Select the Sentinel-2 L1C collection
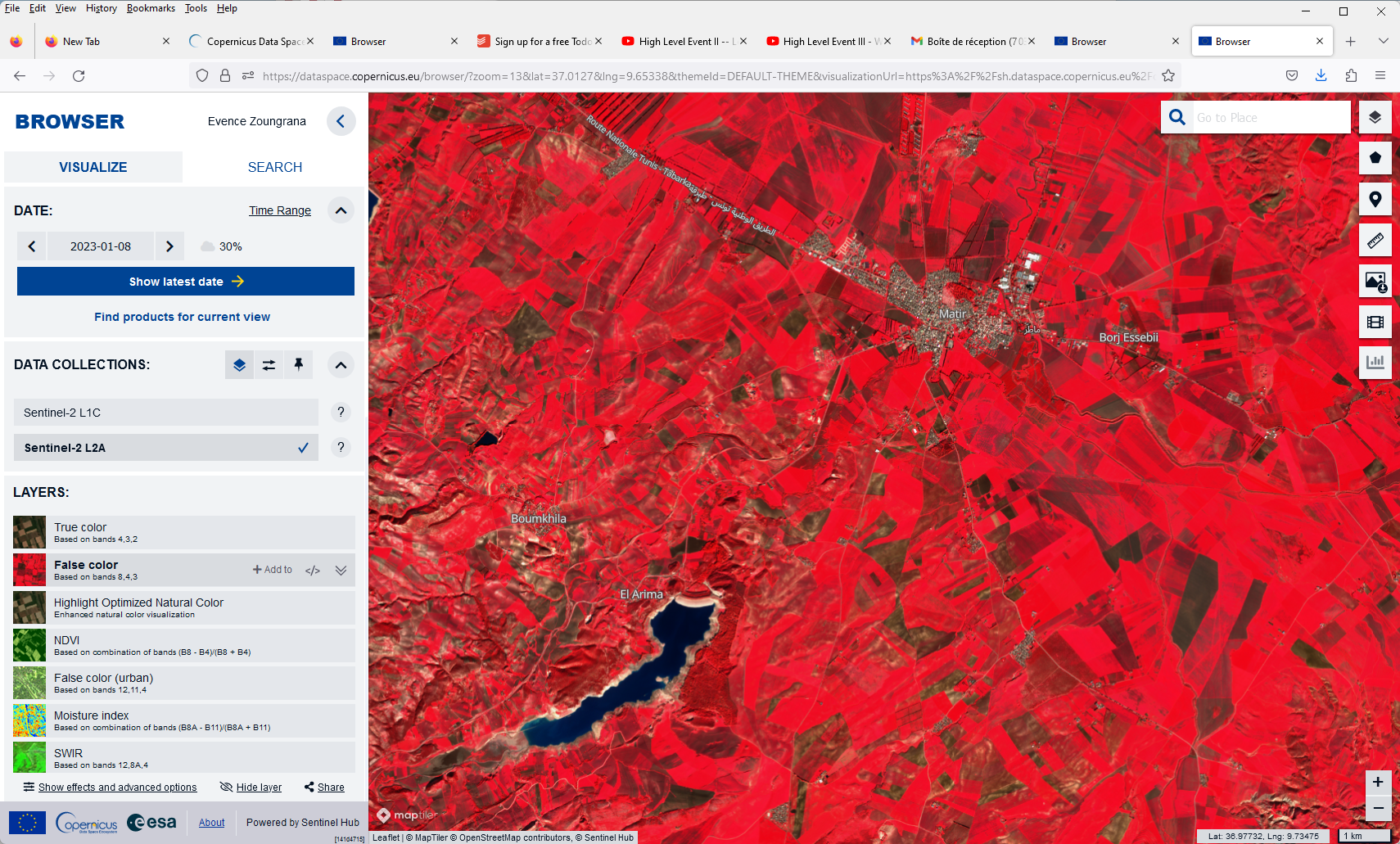 tap(166, 413)
